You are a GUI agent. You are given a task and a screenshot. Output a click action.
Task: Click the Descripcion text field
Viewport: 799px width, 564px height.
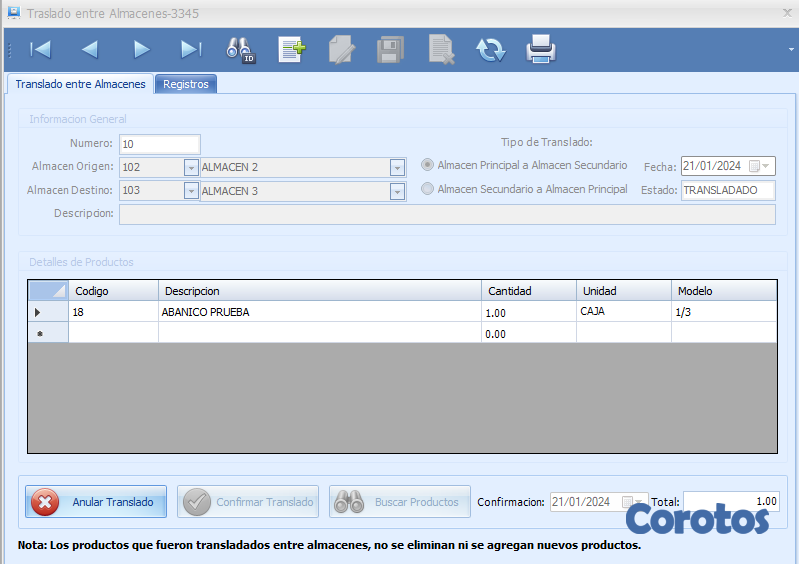coord(446,214)
